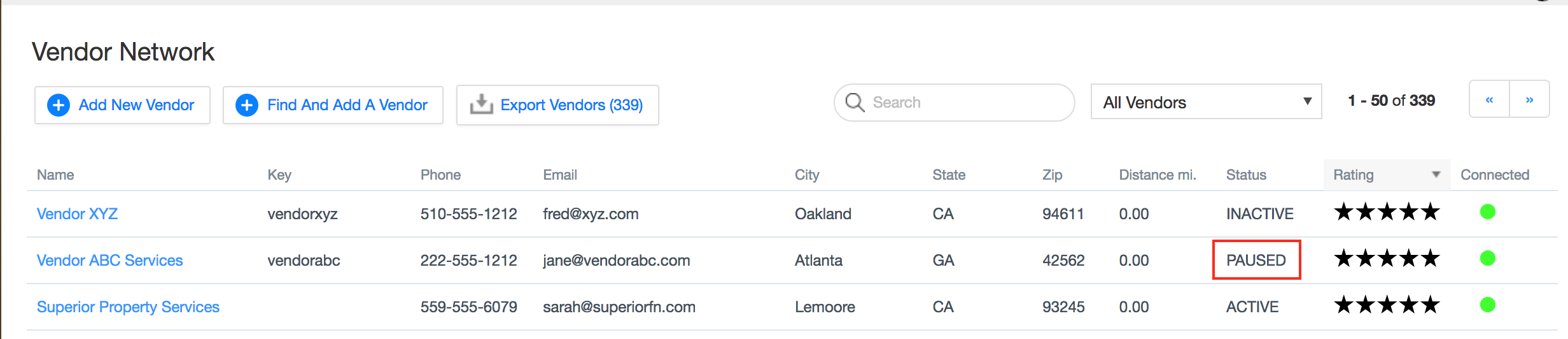Go to the next page of vendors

point(1529,99)
